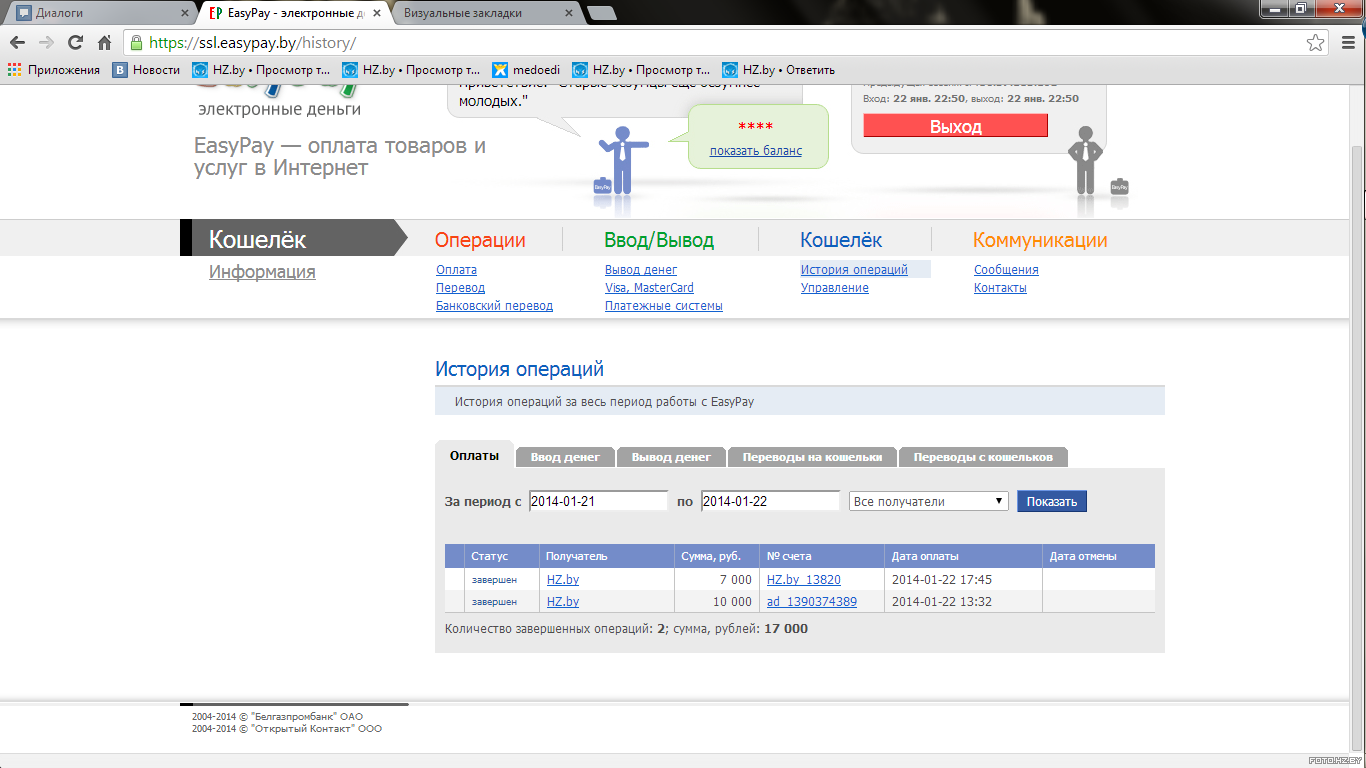
Task: Click the Коммуникации menu heading
Action: pyautogui.click(x=1040, y=240)
